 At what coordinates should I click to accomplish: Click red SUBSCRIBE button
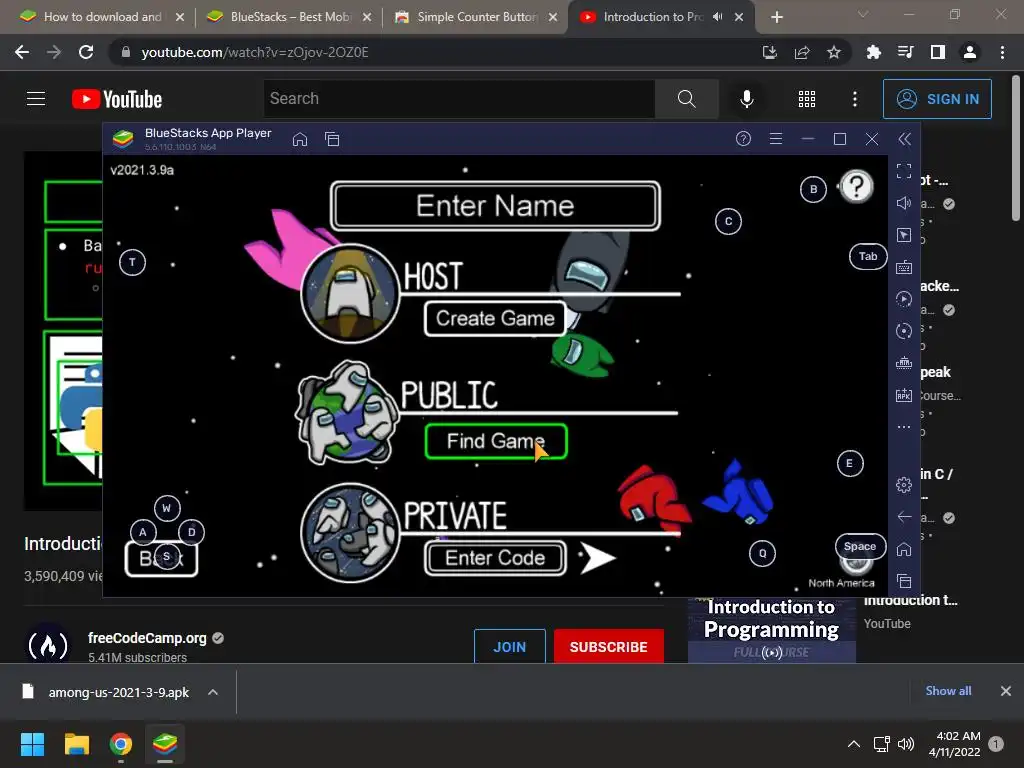(x=609, y=647)
